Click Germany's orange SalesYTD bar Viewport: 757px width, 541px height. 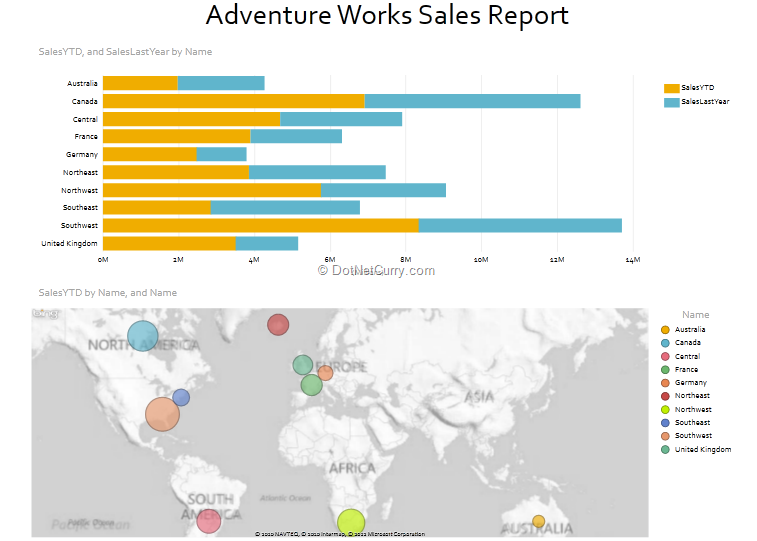point(150,154)
